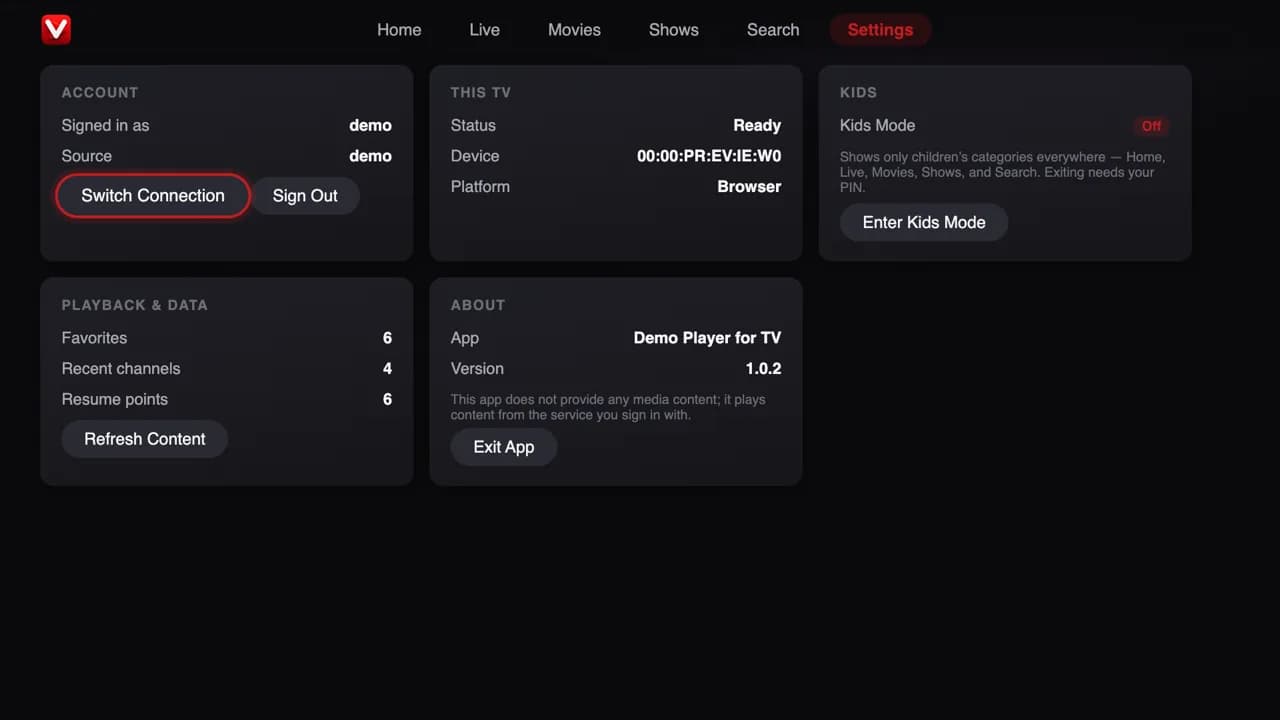
Task: Click the Status value Ready
Action: point(757,125)
